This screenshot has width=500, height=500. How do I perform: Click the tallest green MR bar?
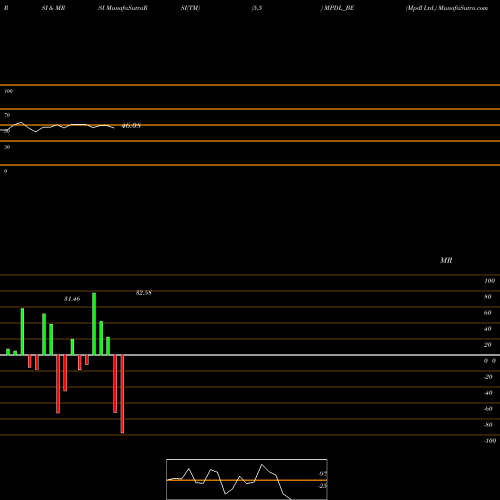(x=94, y=324)
